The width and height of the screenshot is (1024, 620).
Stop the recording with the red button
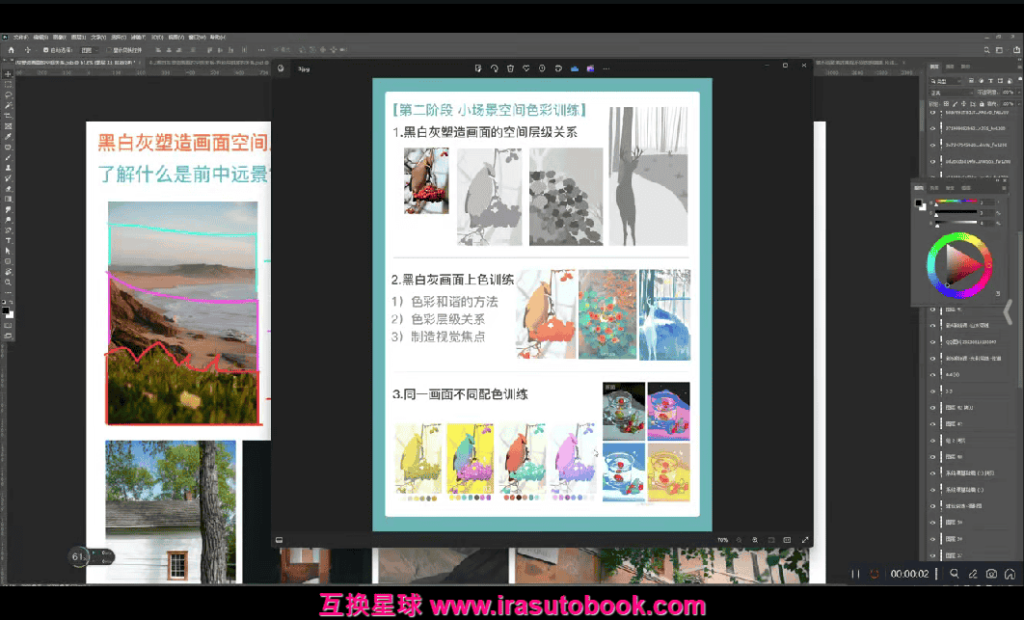874,574
